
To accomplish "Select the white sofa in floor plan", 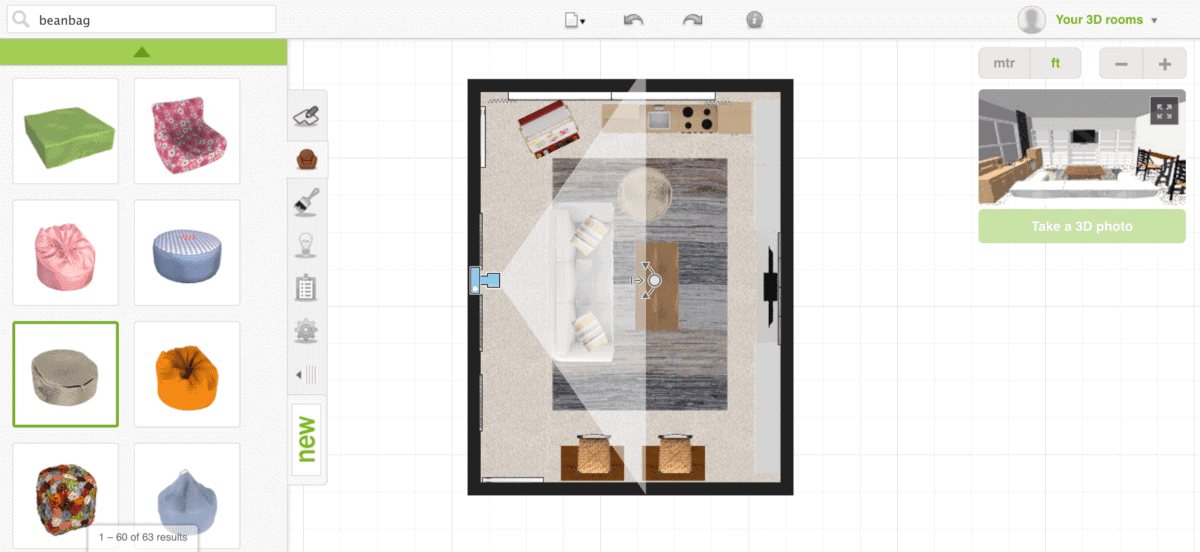I will [582, 281].
